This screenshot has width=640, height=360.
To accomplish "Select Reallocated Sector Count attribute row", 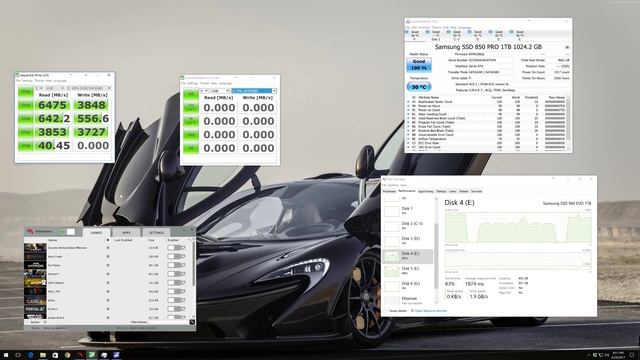I will click(486, 102).
